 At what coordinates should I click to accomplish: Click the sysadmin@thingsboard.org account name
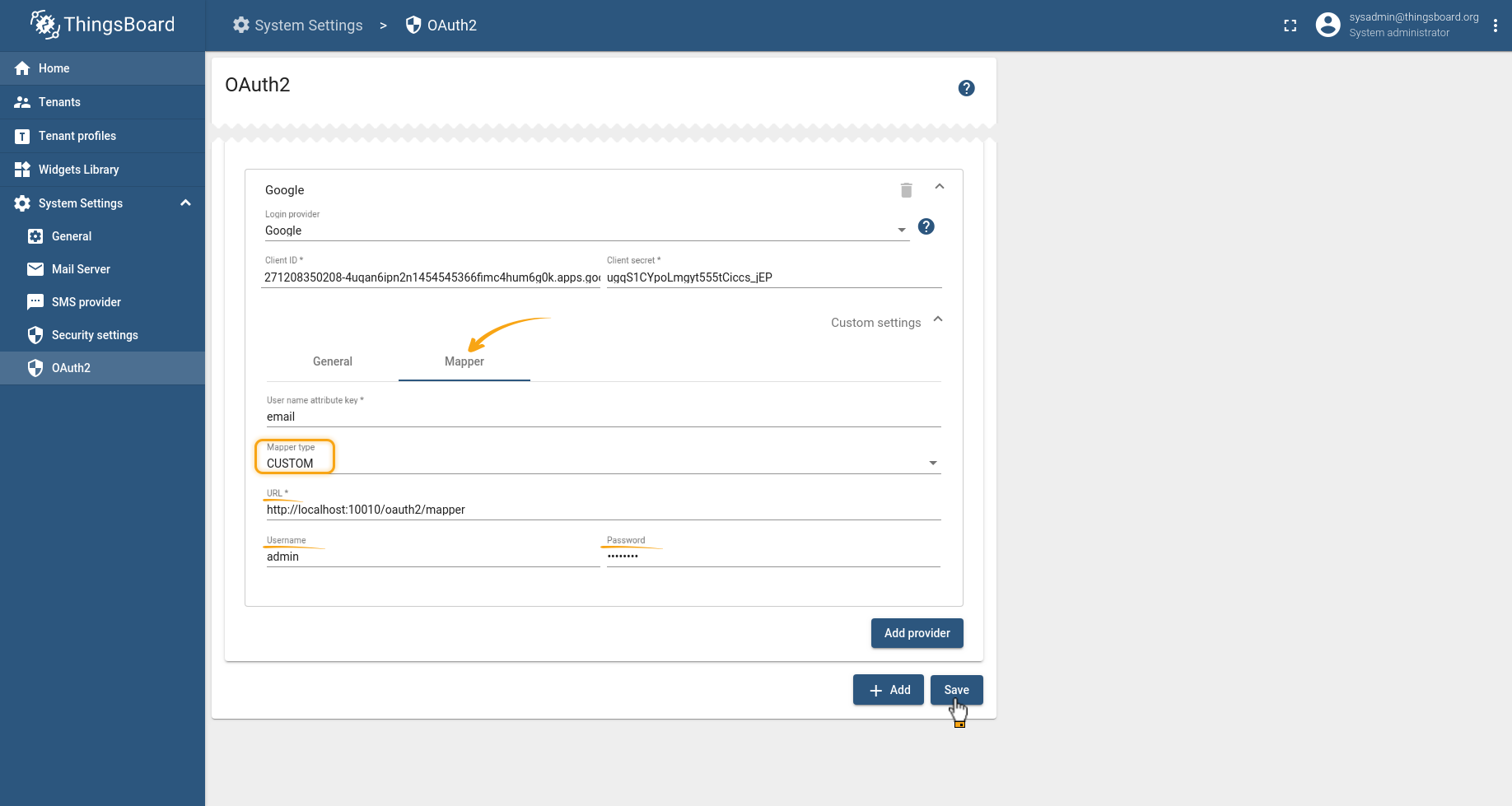pos(1414,17)
